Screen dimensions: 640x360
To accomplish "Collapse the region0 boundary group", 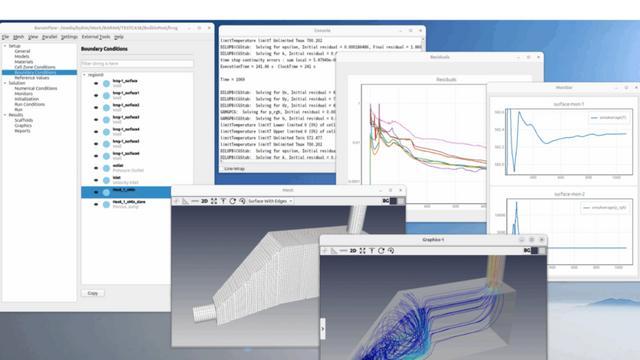I will [84, 75].
